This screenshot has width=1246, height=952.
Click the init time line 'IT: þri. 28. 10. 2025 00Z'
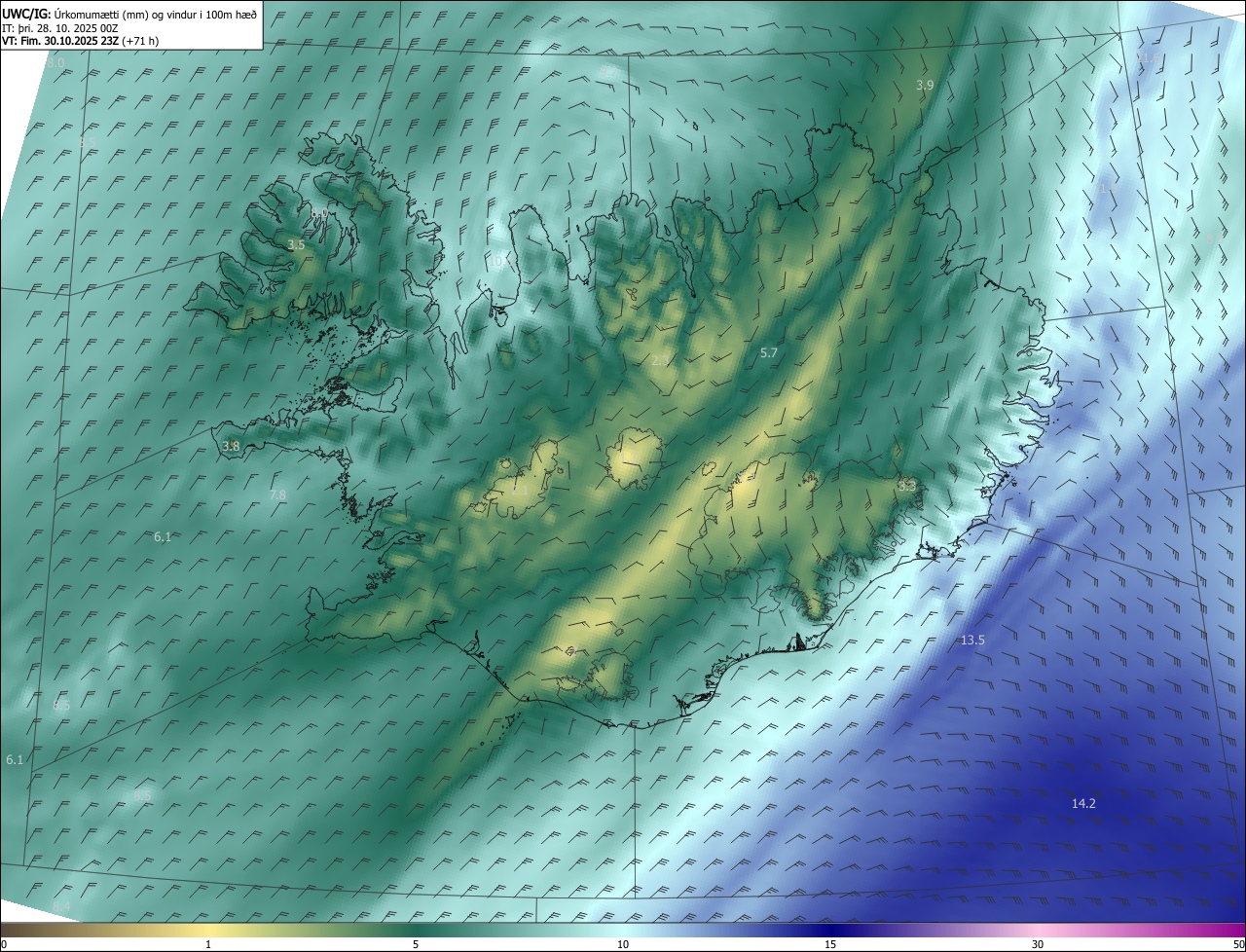point(62,28)
